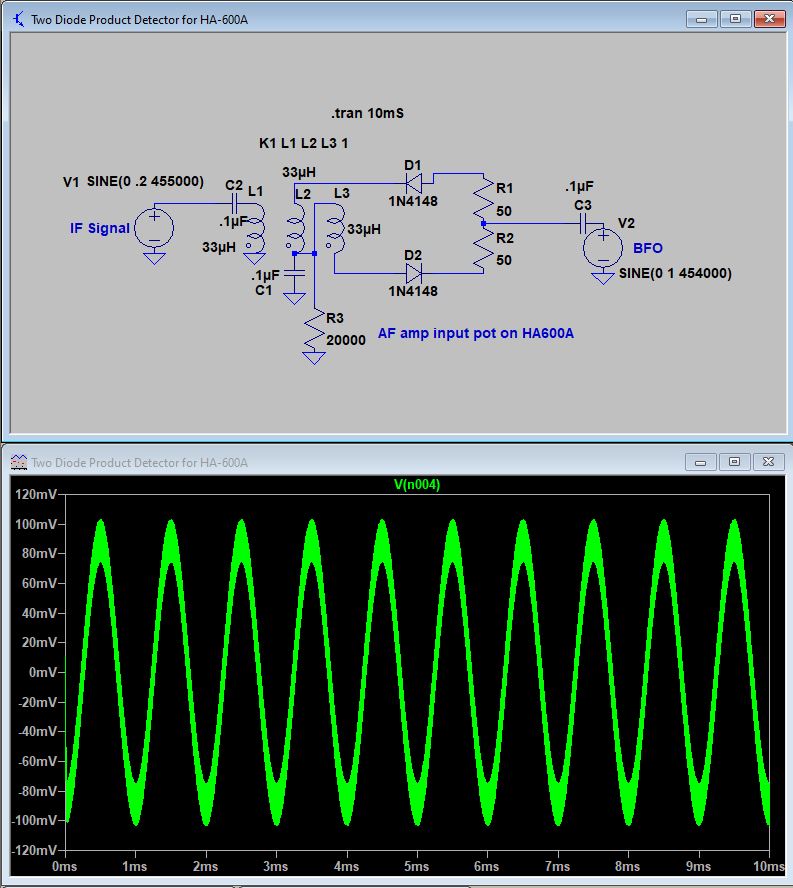Click the blue IF Signal comment label

click(100, 228)
